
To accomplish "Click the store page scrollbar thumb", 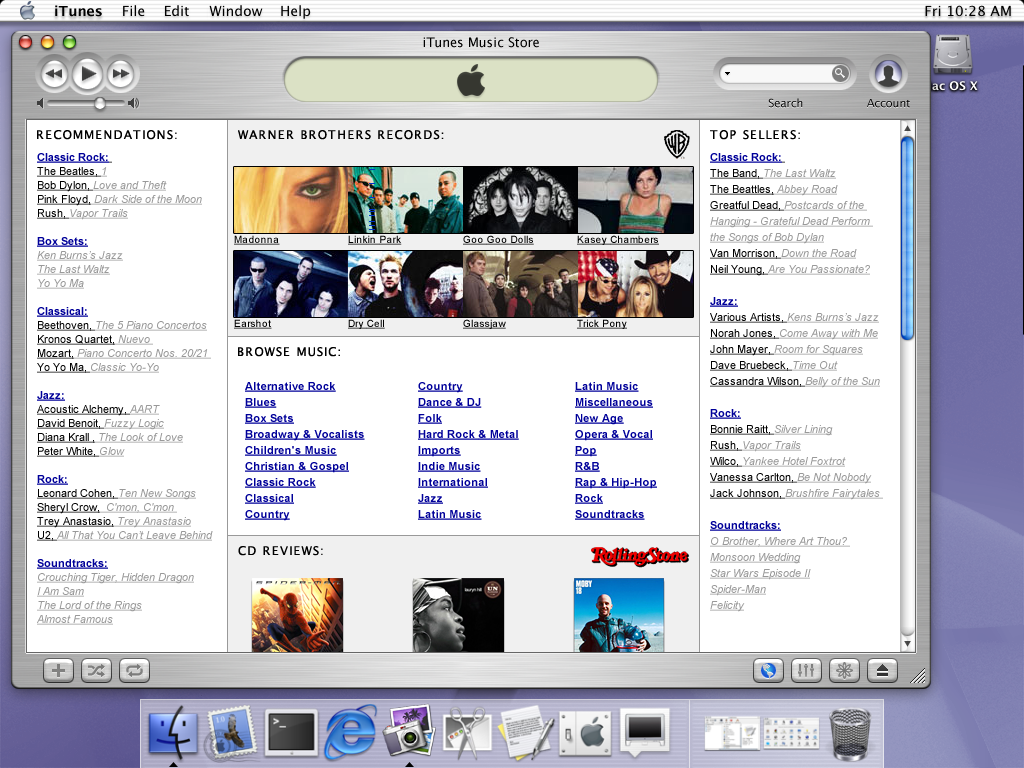I will pyautogui.click(x=907, y=238).
